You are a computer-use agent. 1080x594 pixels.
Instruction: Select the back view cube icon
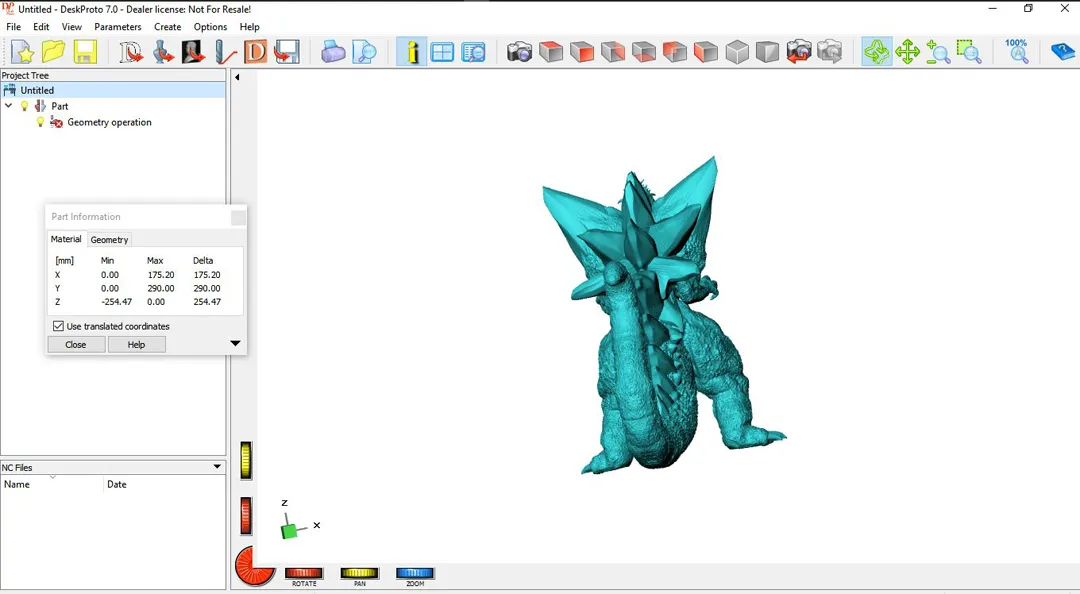pyautogui.click(x=675, y=52)
